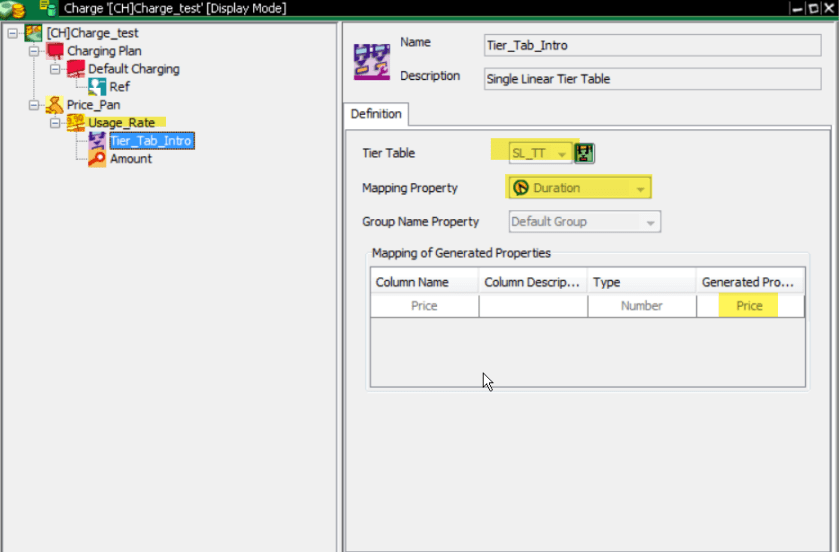Image resolution: width=839 pixels, height=552 pixels.
Task: Select the Price_Pan tree item
Action: point(94,105)
